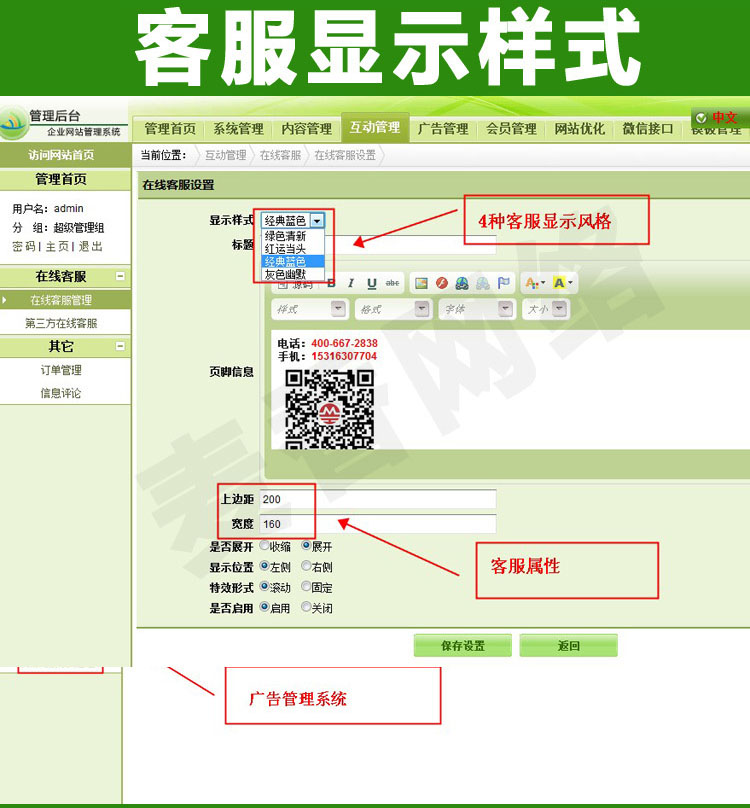Open the 大小 size dropdown

pos(546,309)
